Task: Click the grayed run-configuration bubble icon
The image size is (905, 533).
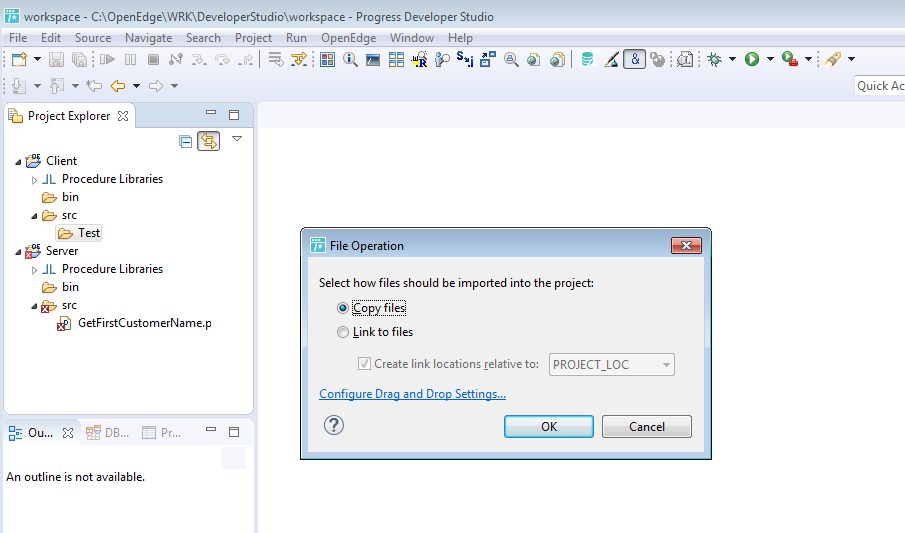Action: click(x=657, y=59)
